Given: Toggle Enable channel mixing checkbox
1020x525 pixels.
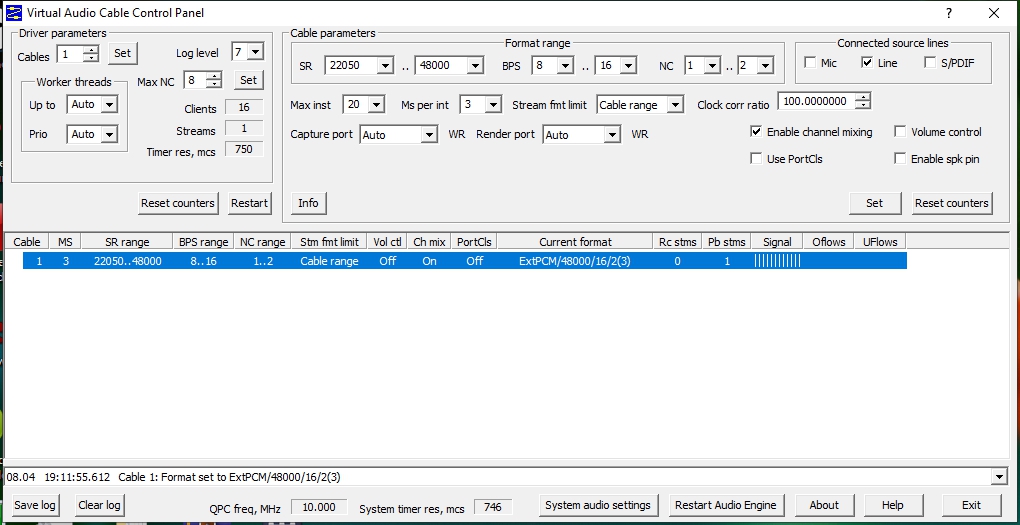Looking at the screenshot, I should (x=757, y=132).
